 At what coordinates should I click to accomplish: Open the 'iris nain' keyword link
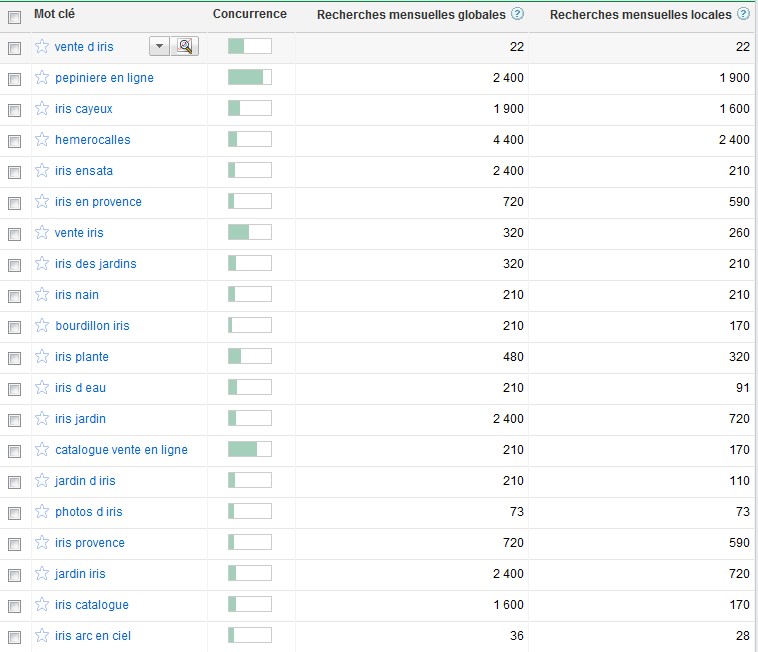pos(77,295)
